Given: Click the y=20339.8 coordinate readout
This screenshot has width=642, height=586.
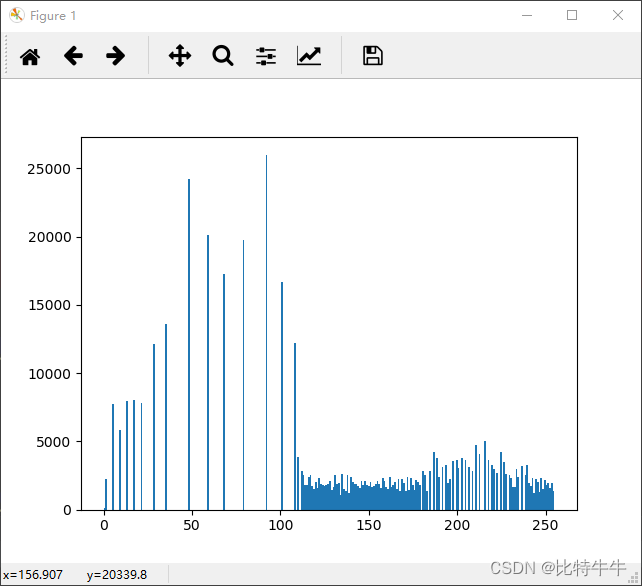Looking at the screenshot, I should [x=117, y=575].
